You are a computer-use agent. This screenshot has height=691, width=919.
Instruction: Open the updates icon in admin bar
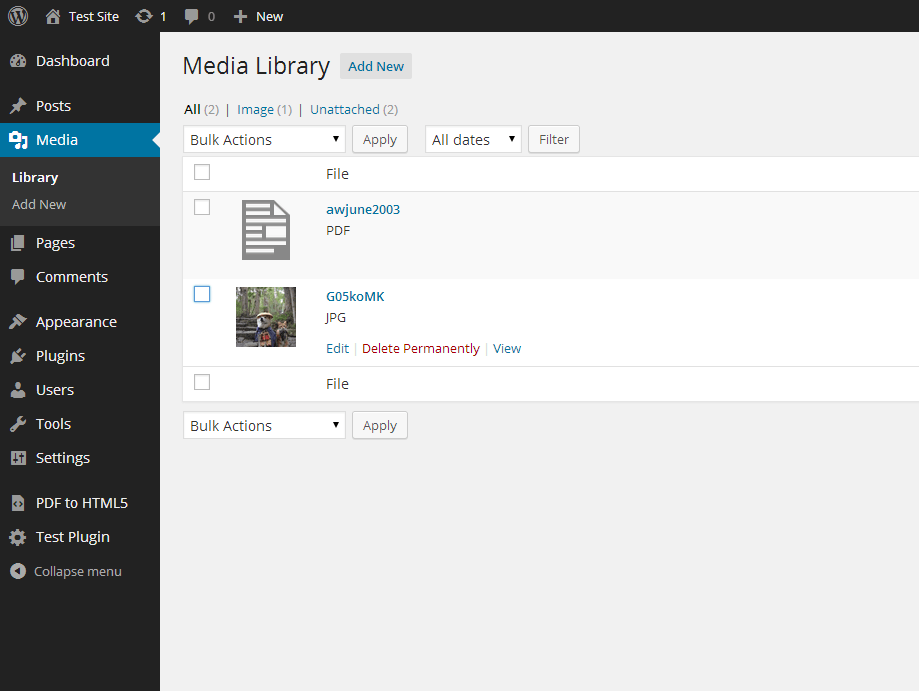tap(144, 16)
